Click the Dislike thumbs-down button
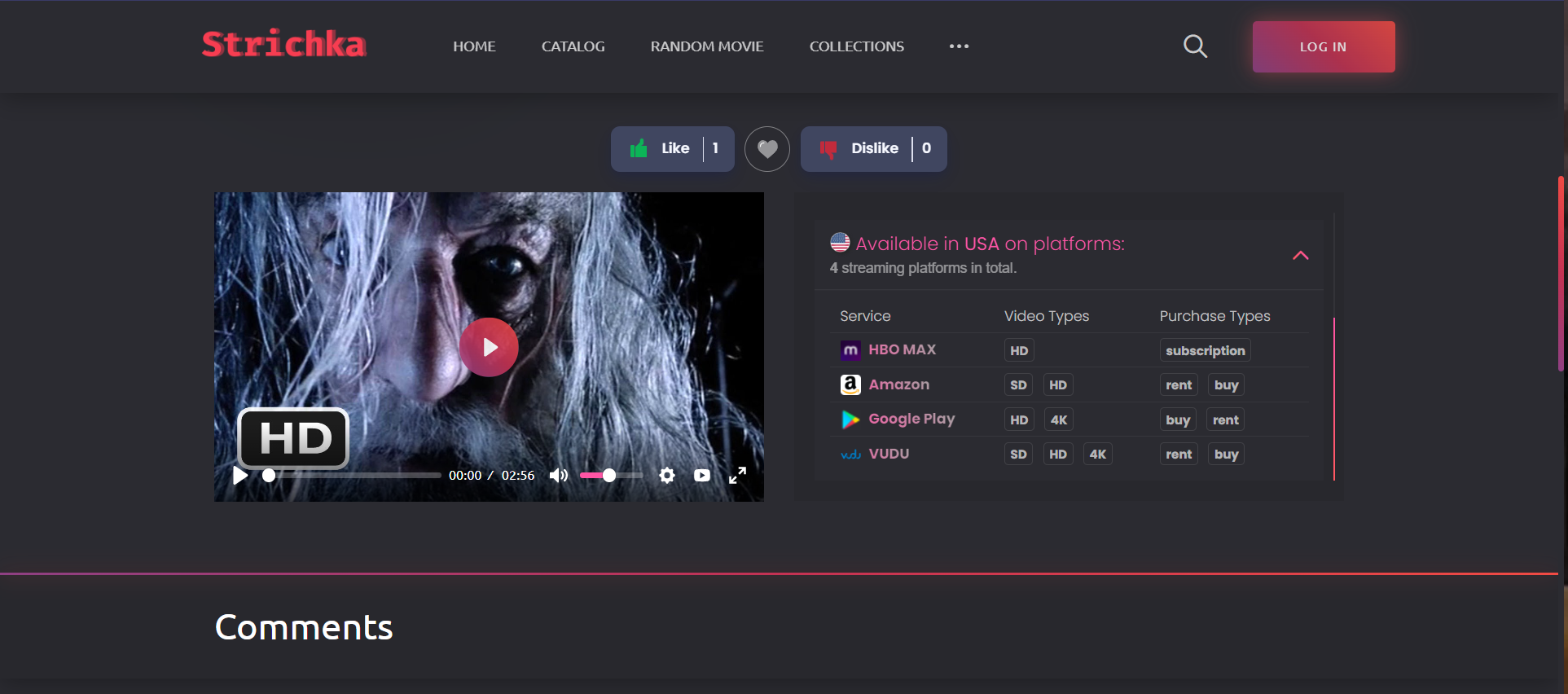 [x=874, y=149]
